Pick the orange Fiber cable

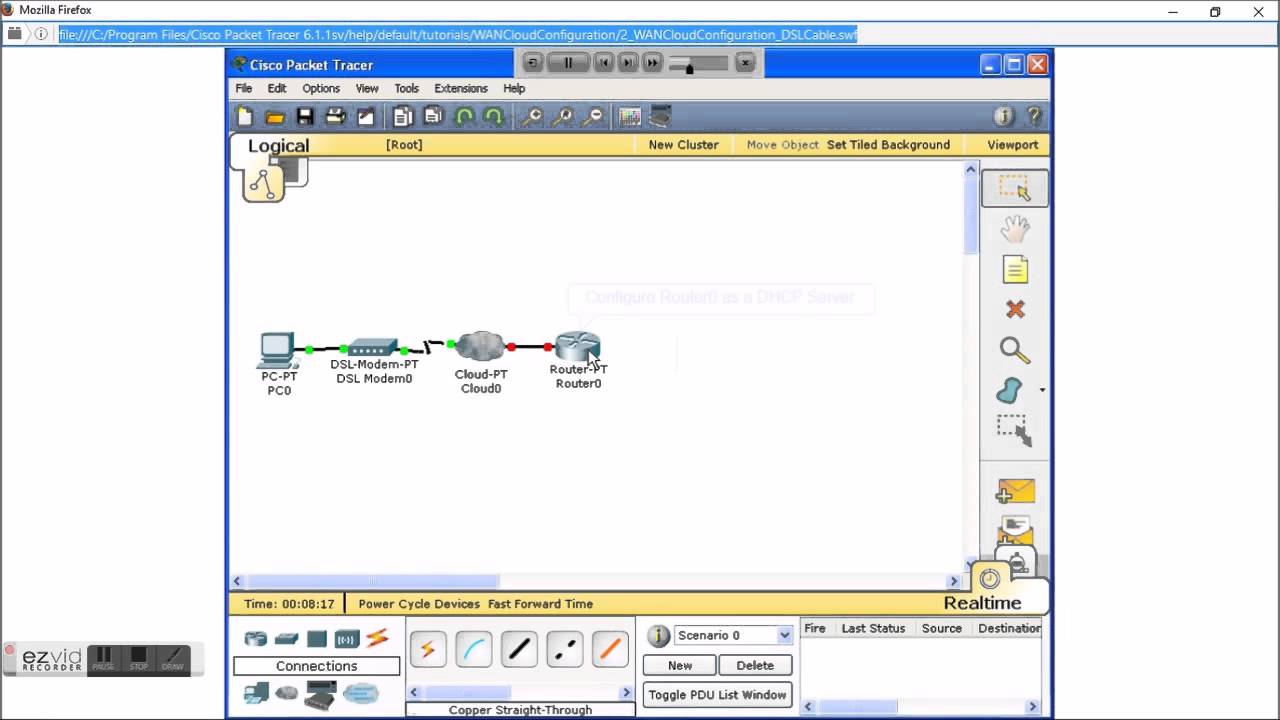coord(610,650)
